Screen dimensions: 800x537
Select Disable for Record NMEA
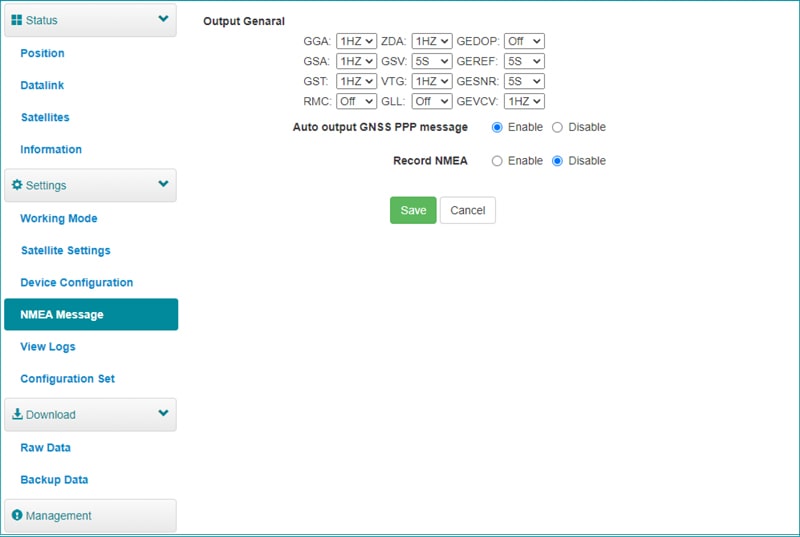coord(558,161)
